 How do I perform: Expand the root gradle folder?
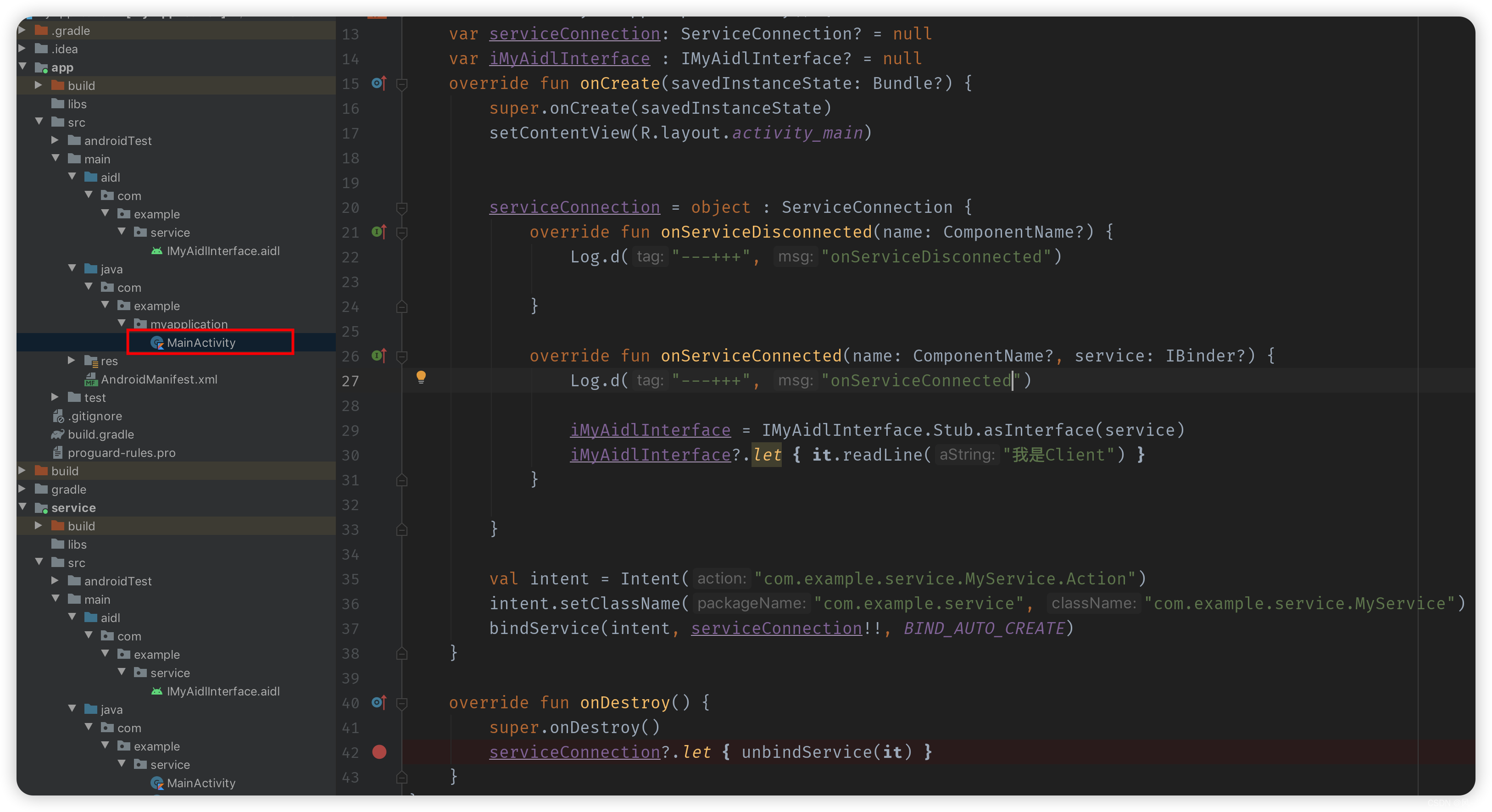point(22,489)
